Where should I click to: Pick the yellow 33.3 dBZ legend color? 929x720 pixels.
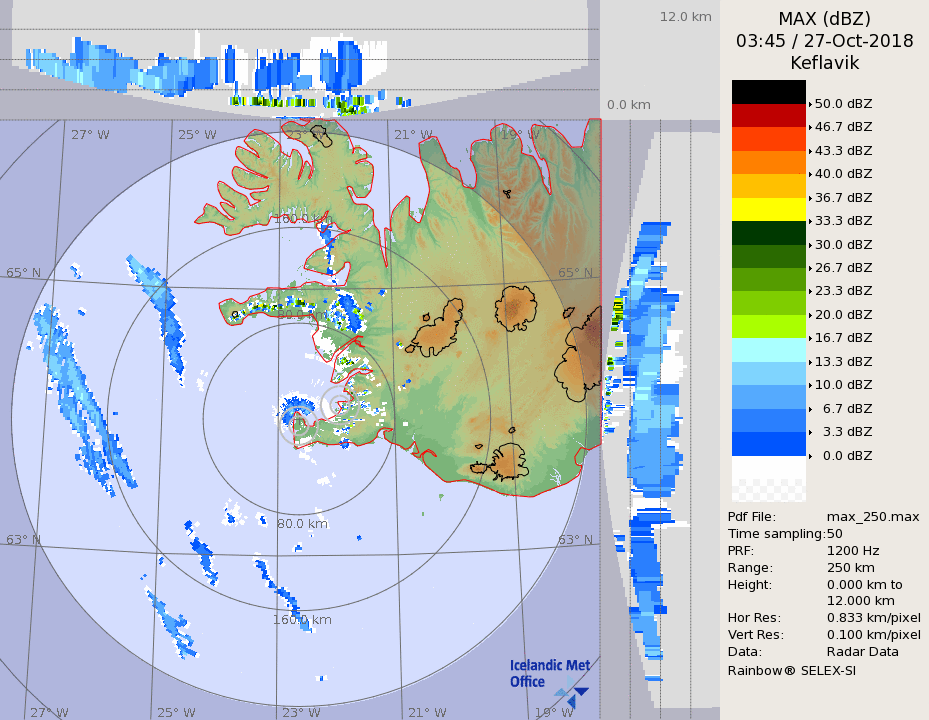point(768,209)
